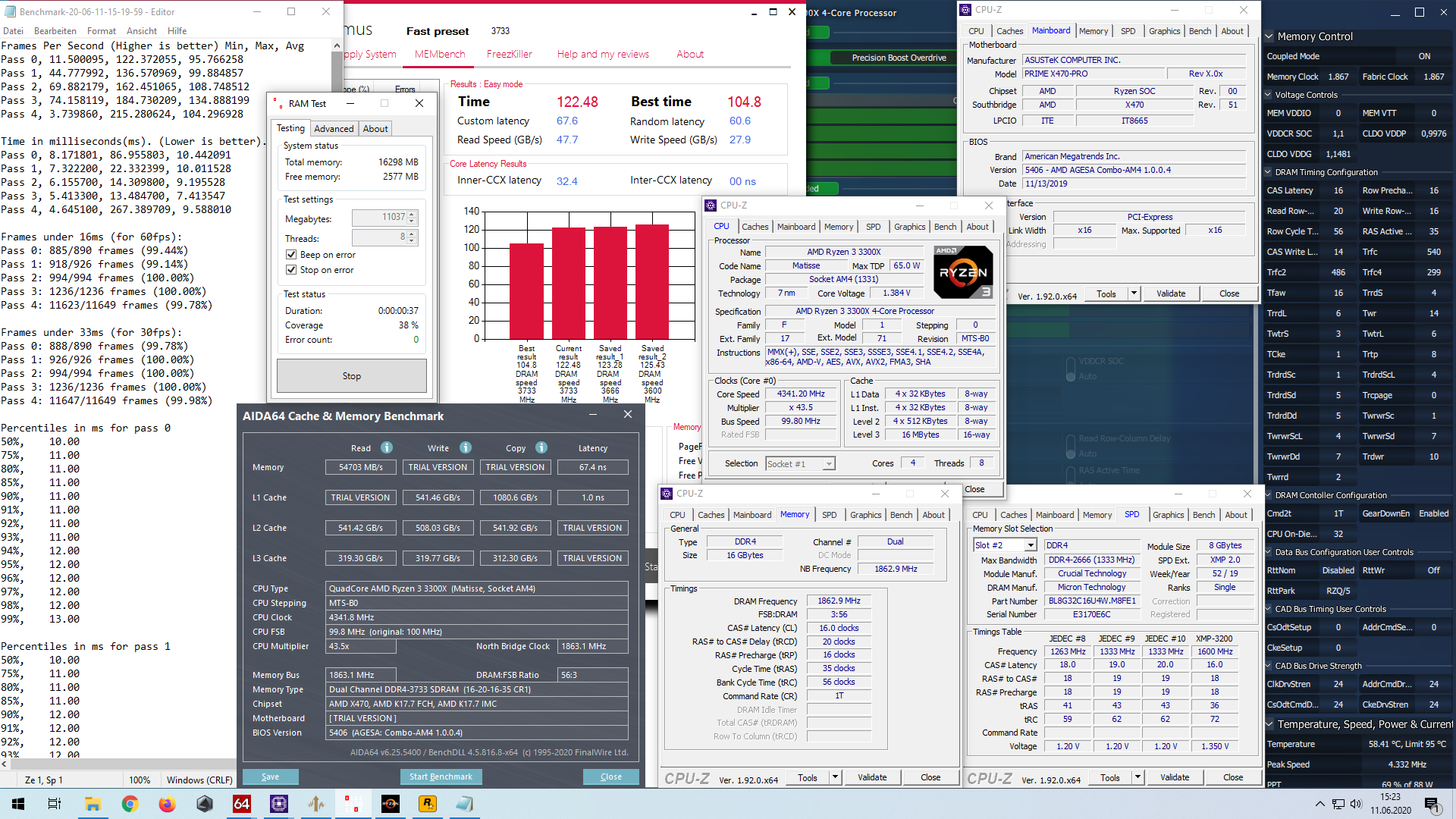Collapse the DRAM Timing Configuration section

coord(1269,172)
